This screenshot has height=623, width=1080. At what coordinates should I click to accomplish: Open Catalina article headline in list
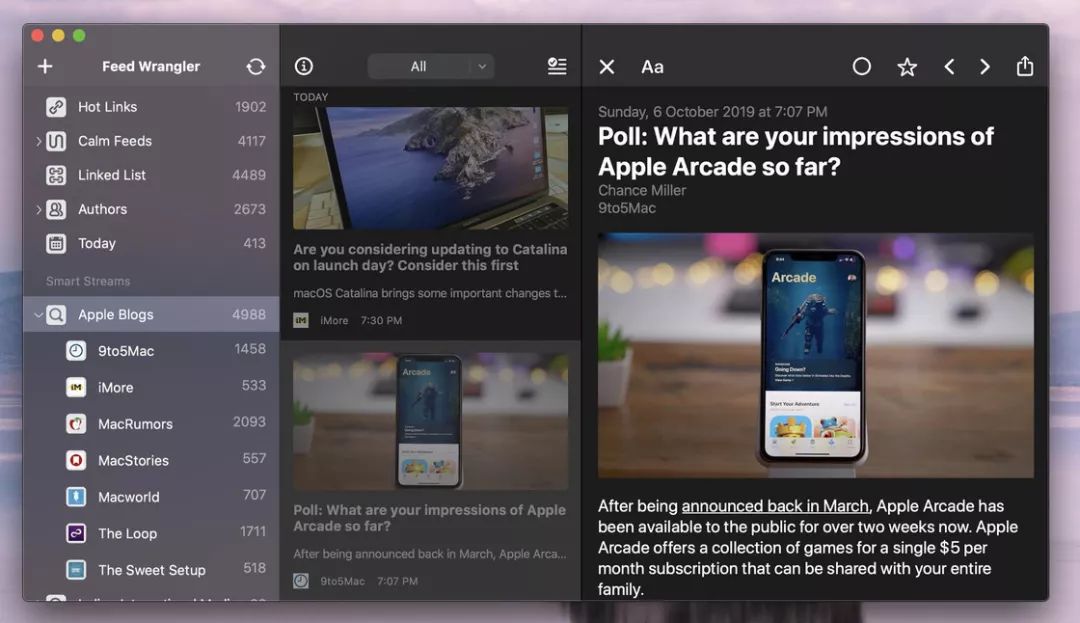(x=430, y=257)
